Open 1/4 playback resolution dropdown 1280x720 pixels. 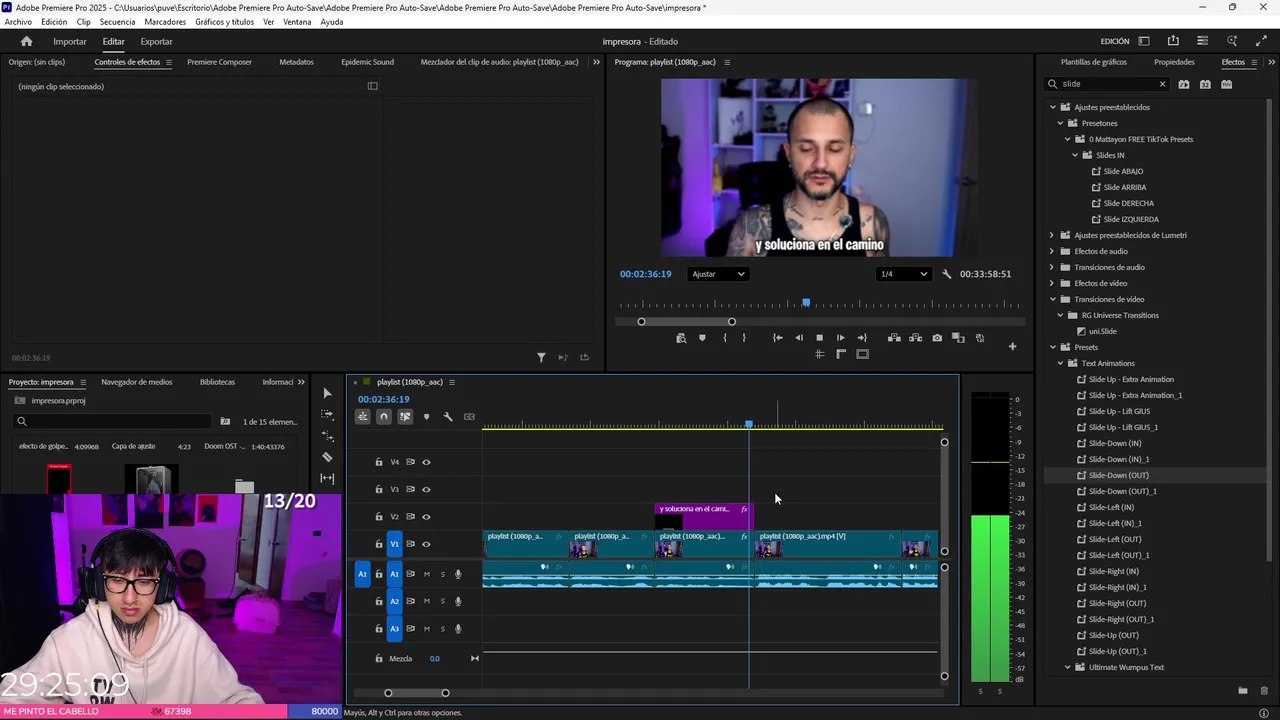point(904,274)
